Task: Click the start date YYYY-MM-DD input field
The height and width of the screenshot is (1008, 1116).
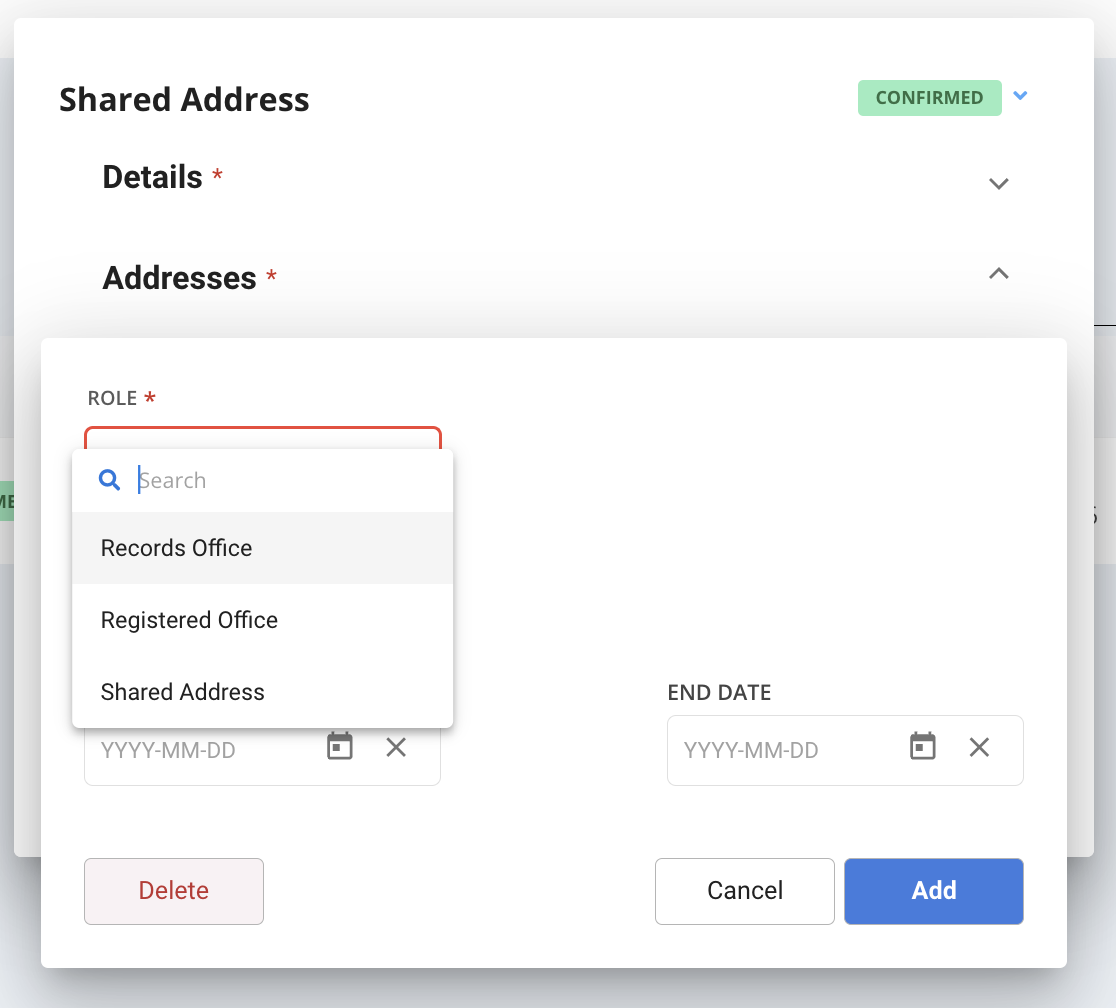Action: 190,749
